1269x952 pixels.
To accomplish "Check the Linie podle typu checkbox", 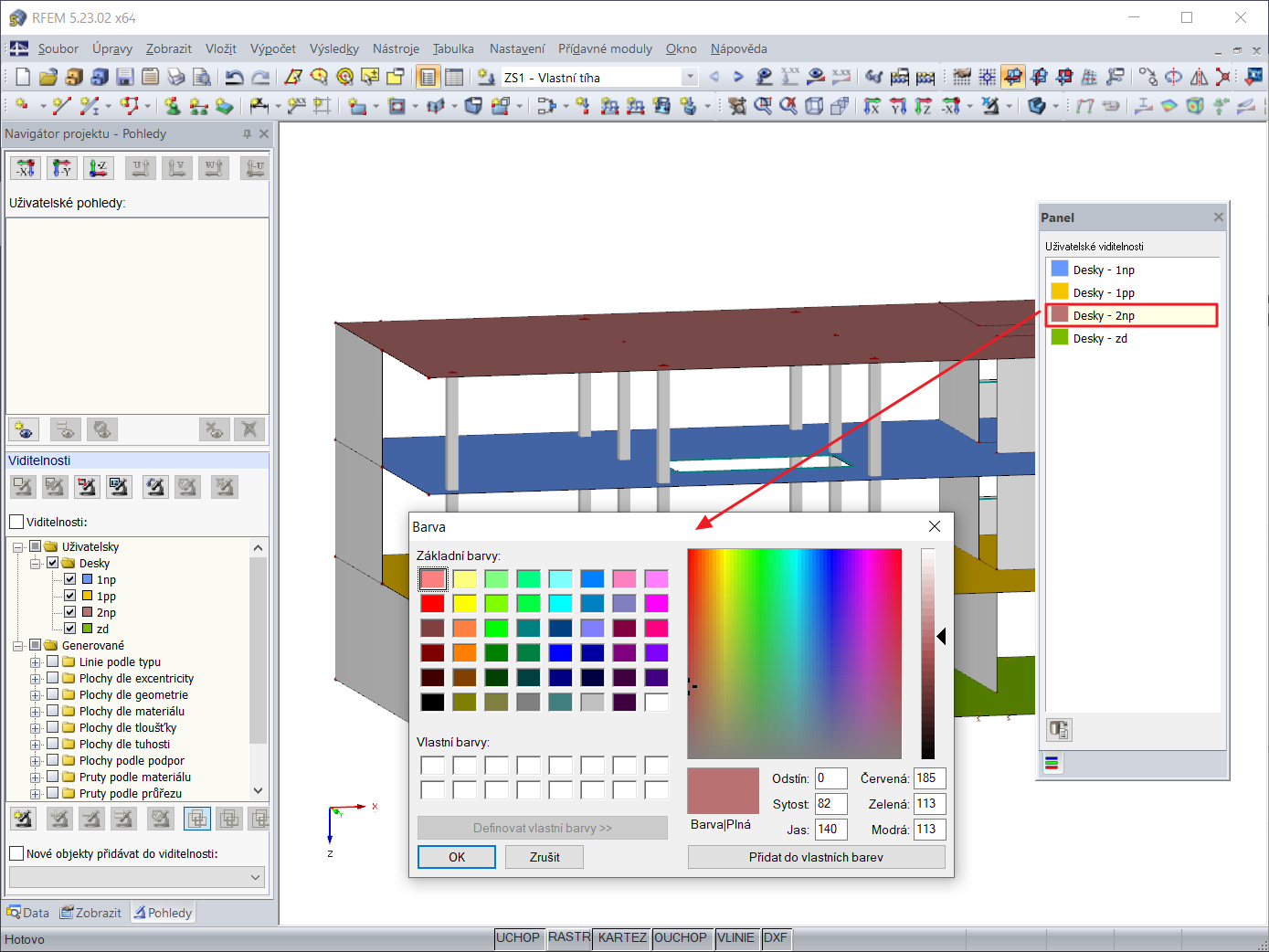I will (53, 661).
